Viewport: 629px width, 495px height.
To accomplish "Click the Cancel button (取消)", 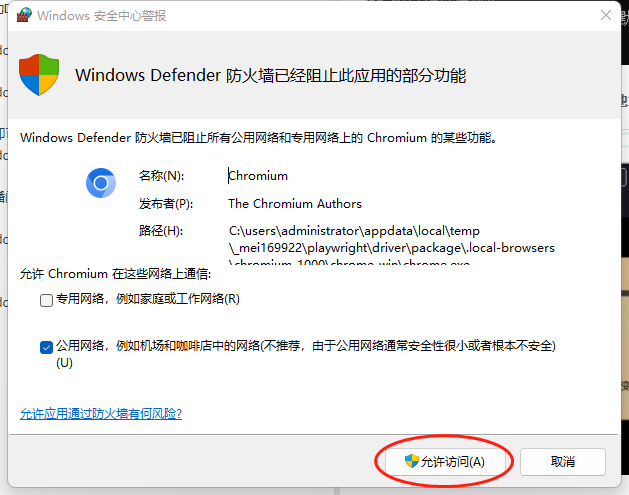I will pyautogui.click(x=562, y=462).
